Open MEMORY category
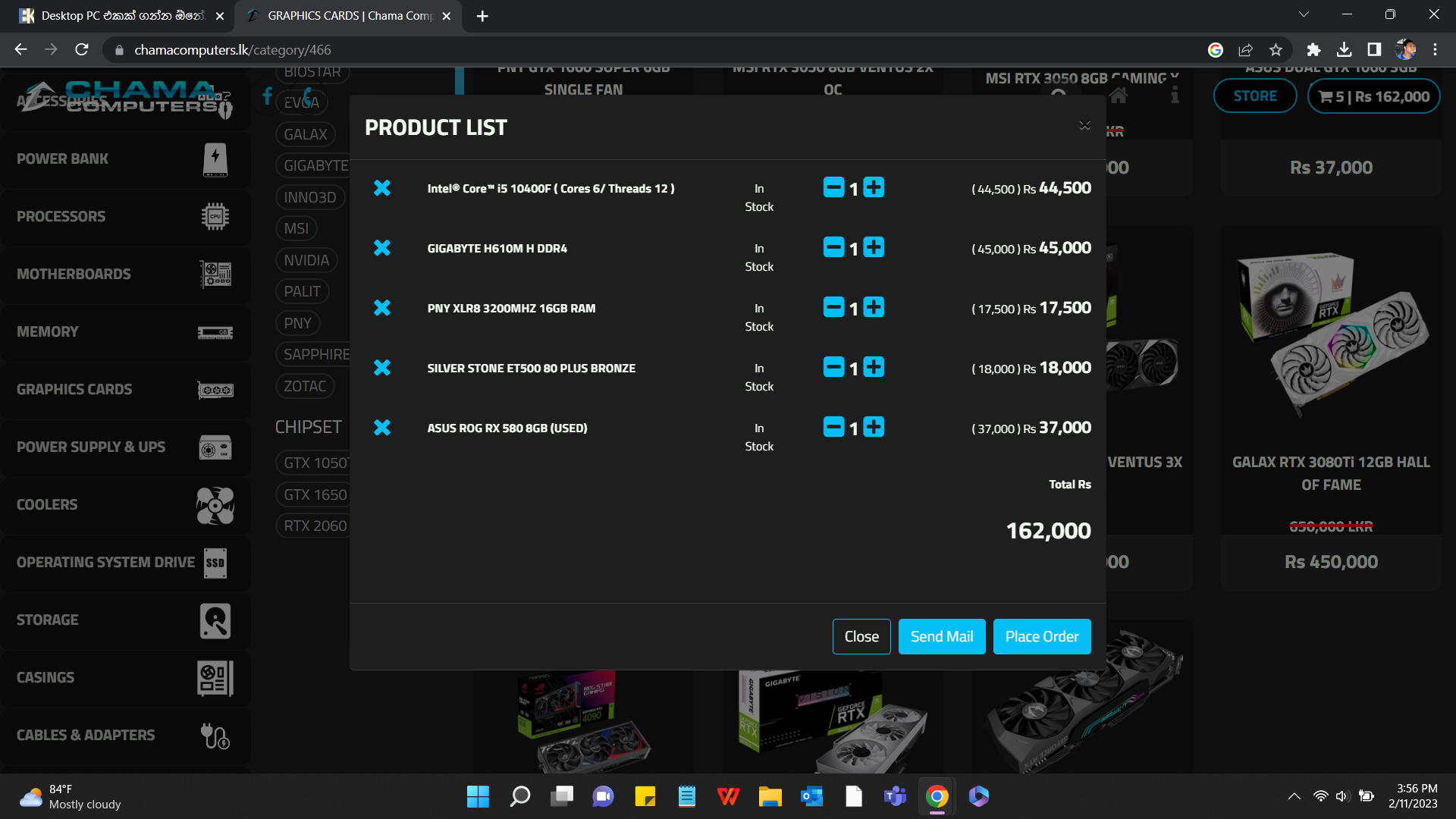 point(125,332)
